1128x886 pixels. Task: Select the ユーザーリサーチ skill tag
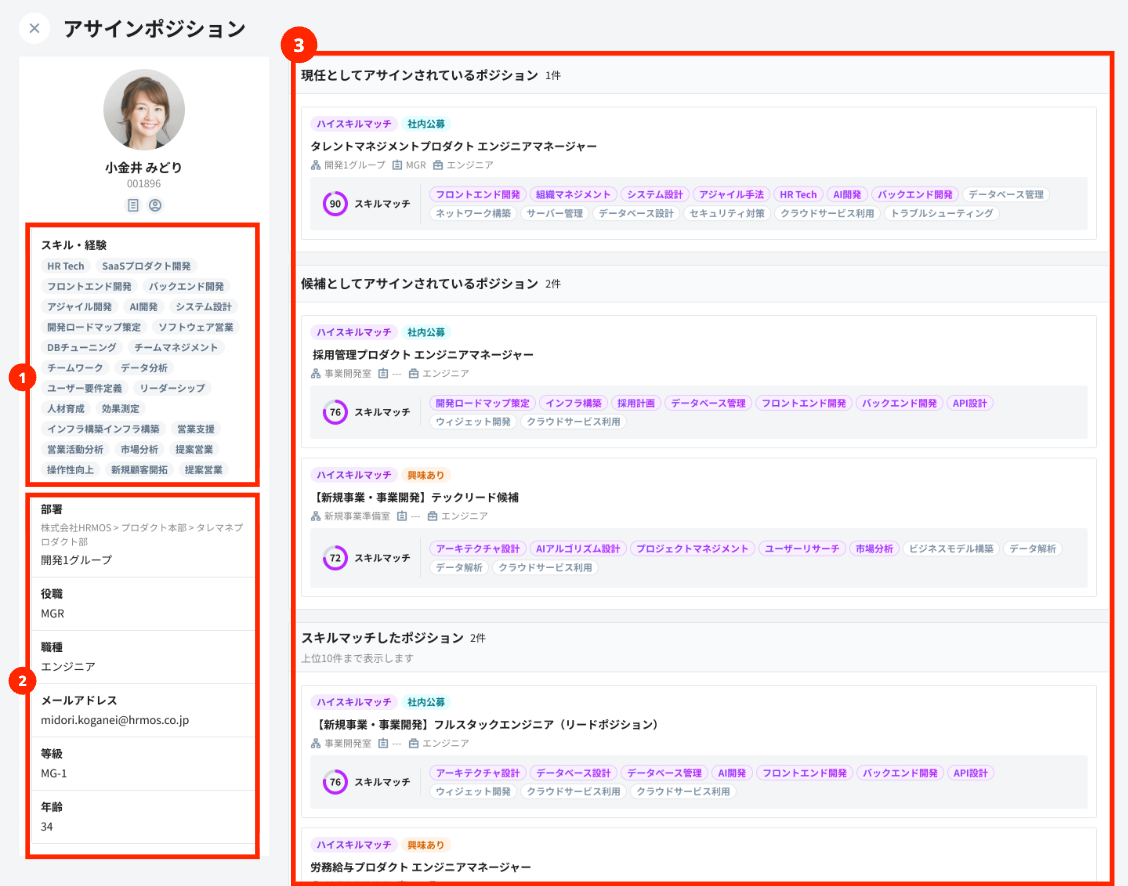(801, 548)
